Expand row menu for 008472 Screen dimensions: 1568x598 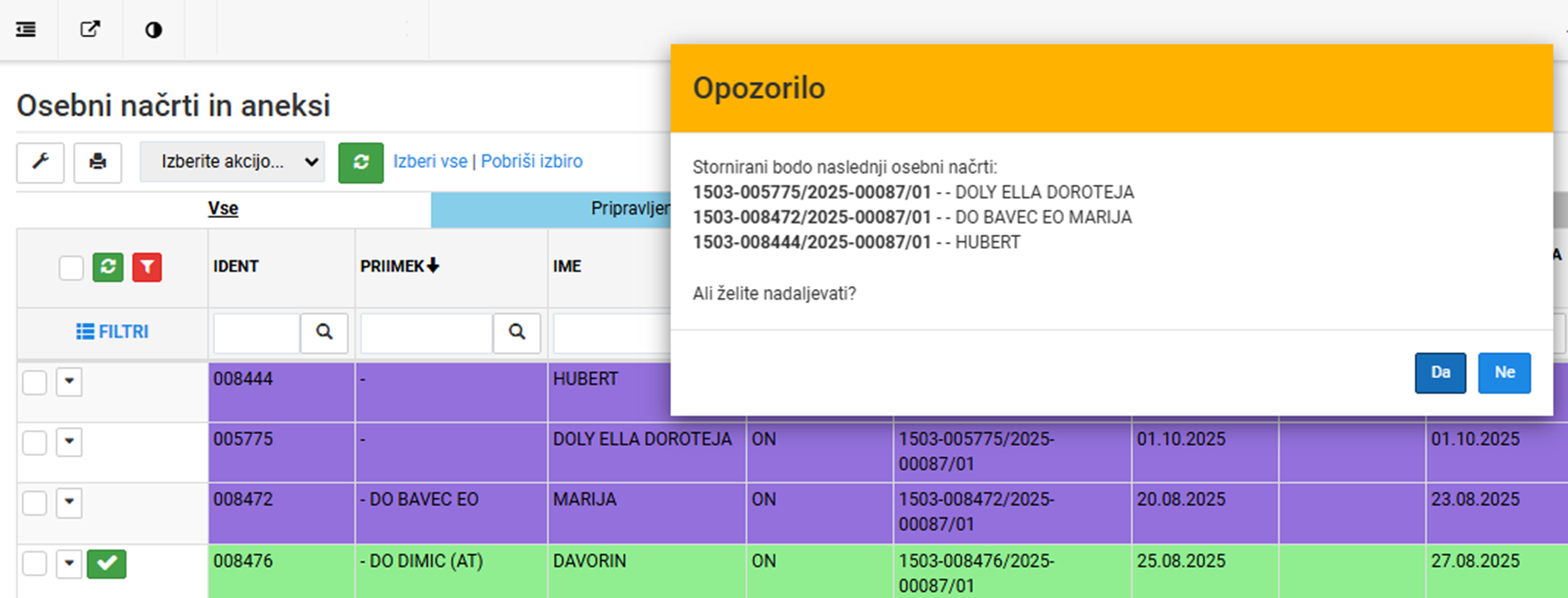pos(70,502)
